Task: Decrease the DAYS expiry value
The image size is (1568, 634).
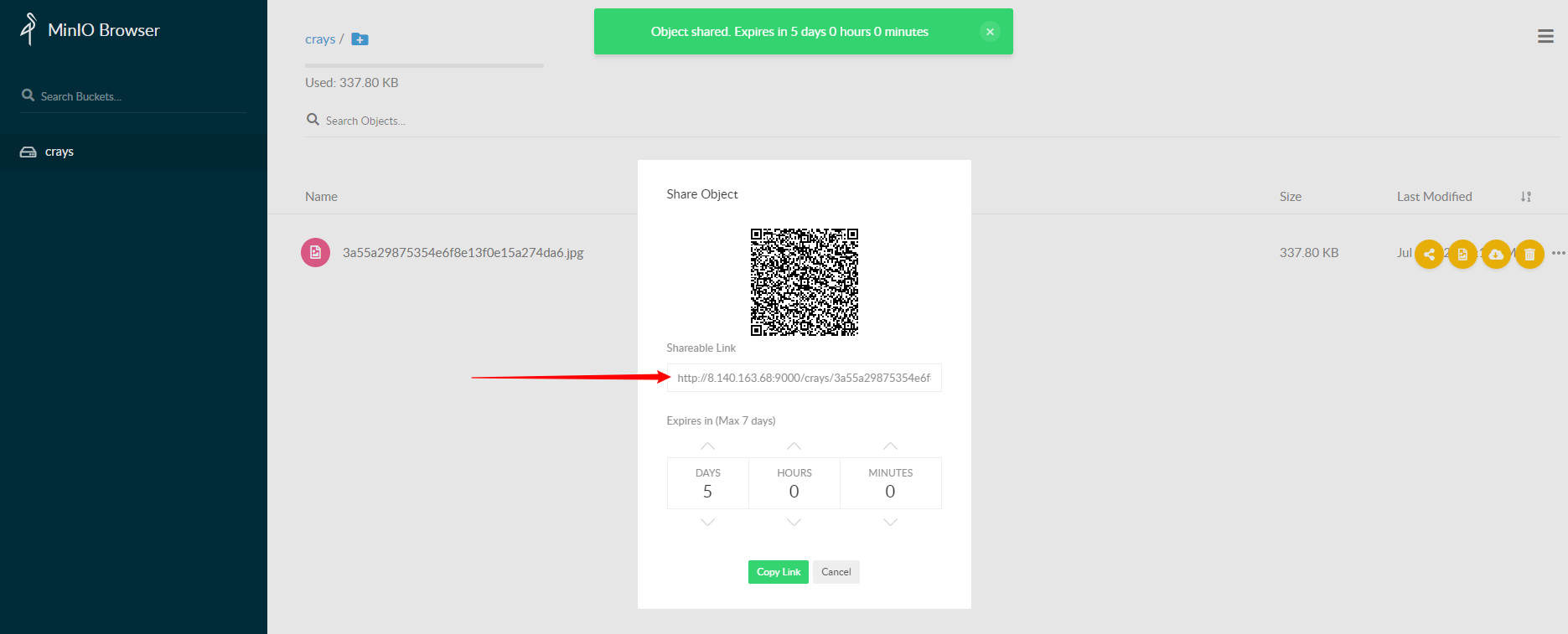Action: 707,522
